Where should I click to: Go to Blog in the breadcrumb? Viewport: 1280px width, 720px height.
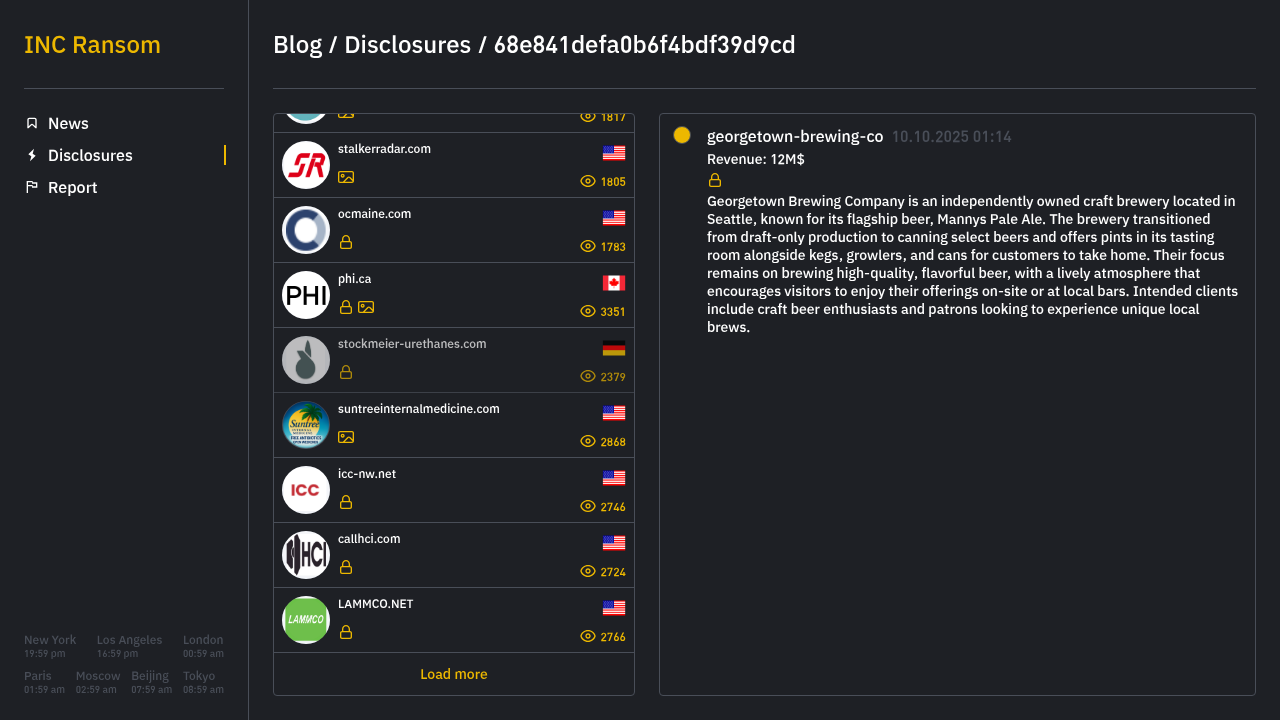pyautogui.click(x=298, y=45)
